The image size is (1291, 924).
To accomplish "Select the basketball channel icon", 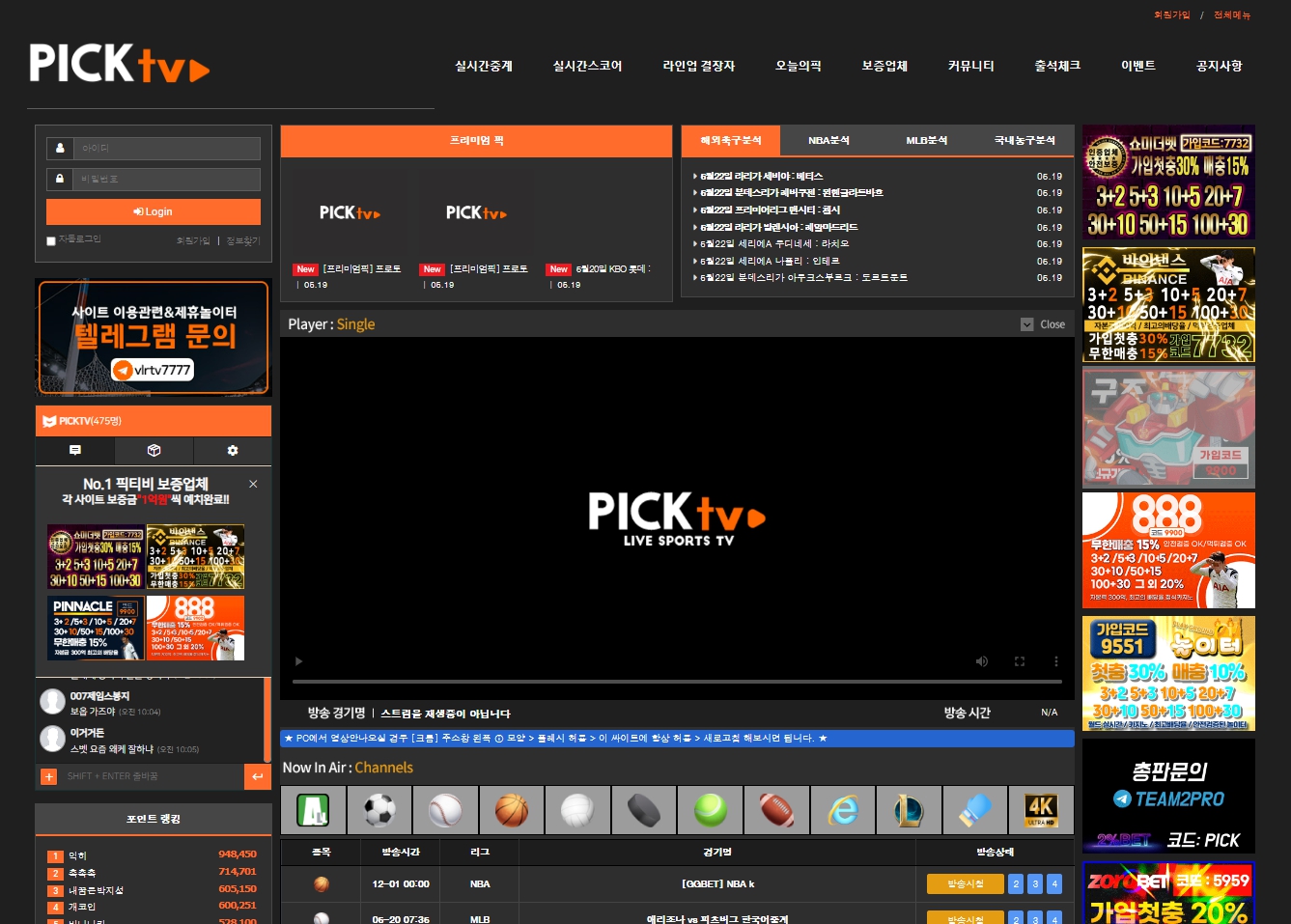I will (512, 810).
